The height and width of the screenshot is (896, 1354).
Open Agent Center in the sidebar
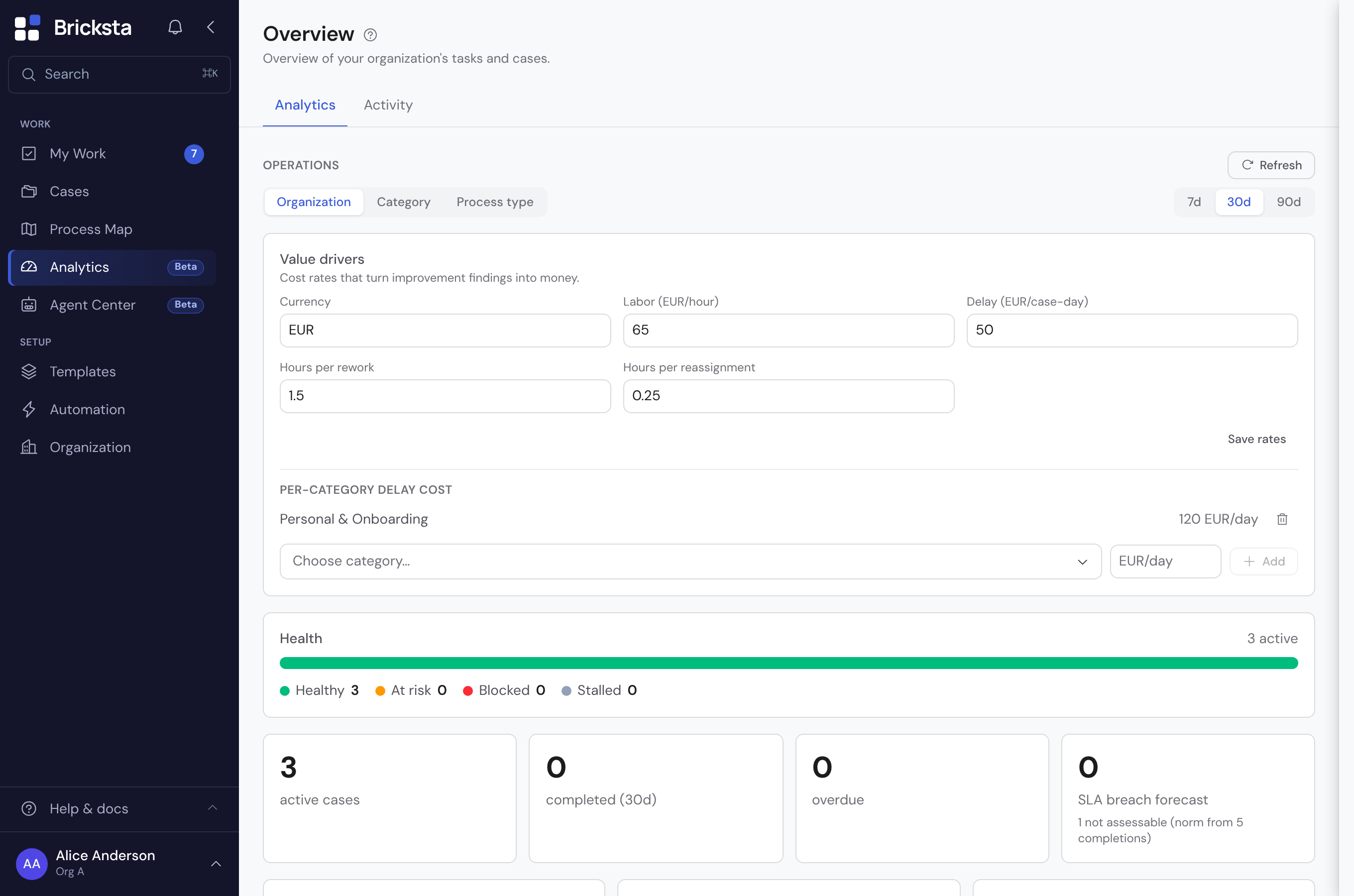[112, 305]
